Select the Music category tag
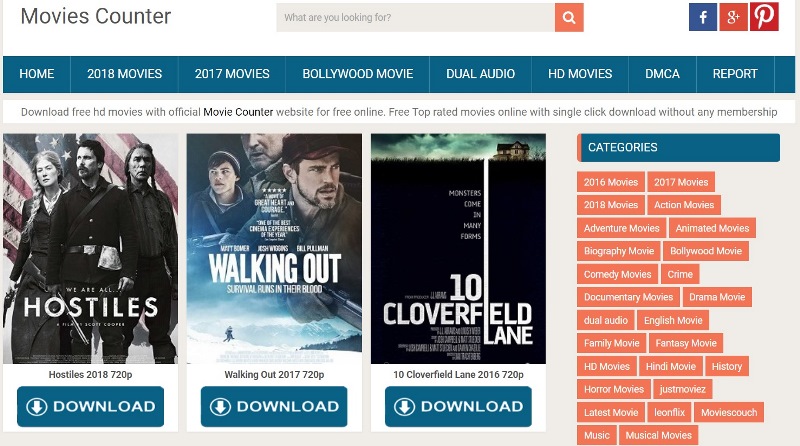This screenshot has width=800, height=446. [597, 435]
